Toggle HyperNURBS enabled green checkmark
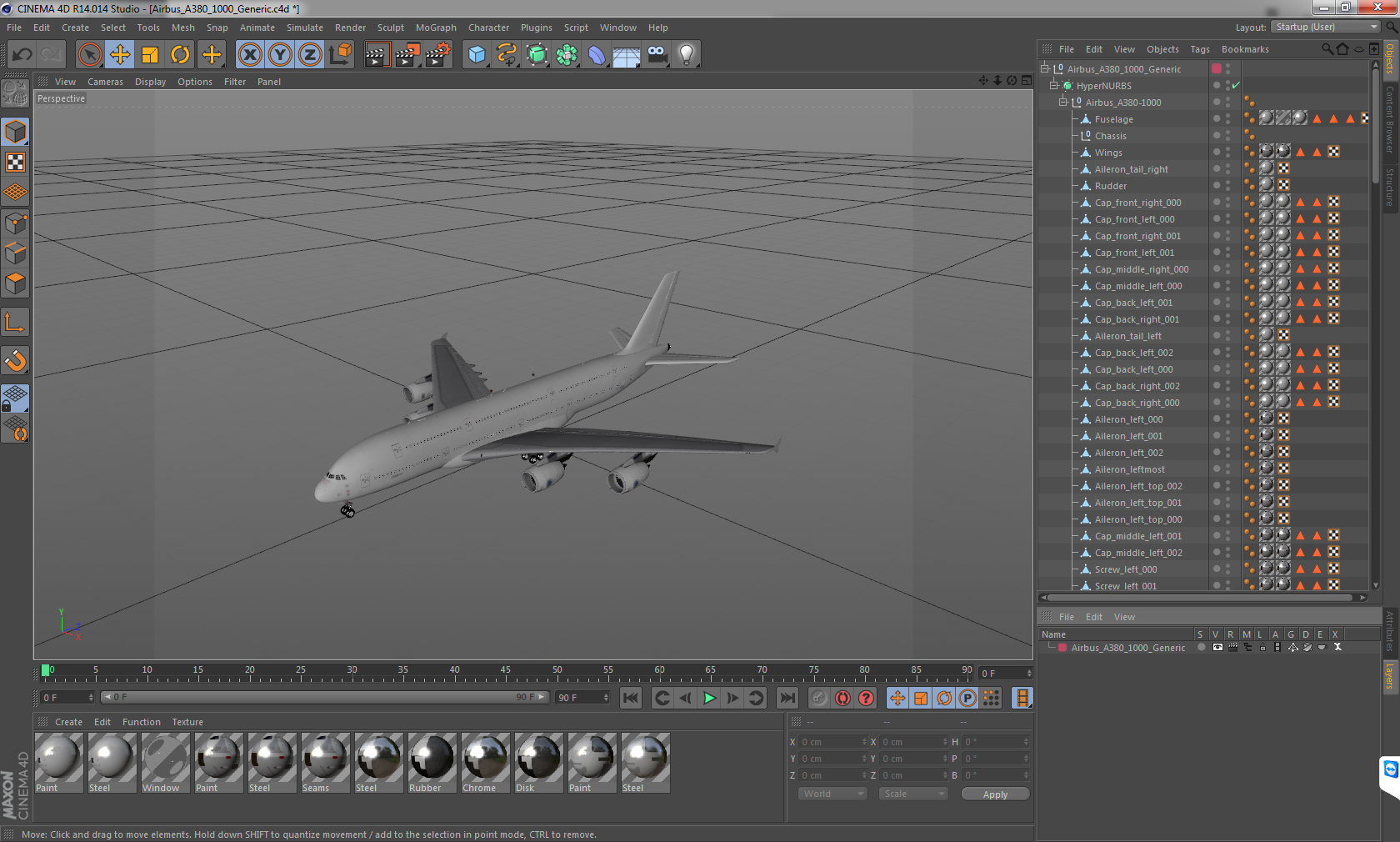 [x=1237, y=85]
